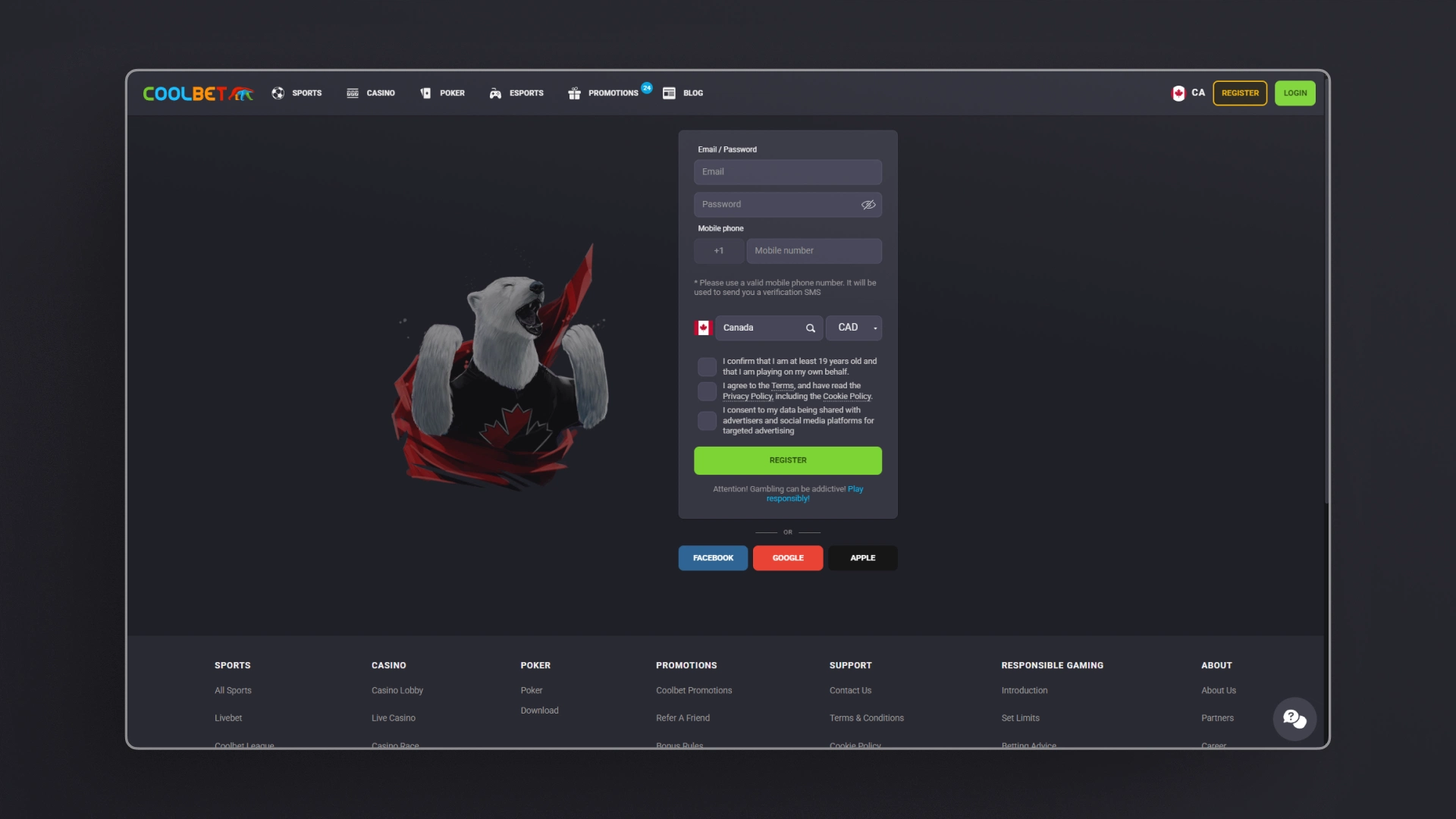The height and width of the screenshot is (819, 1456).
Task: Click the Responsible Gaming footer heading
Action: (1053, 666)
